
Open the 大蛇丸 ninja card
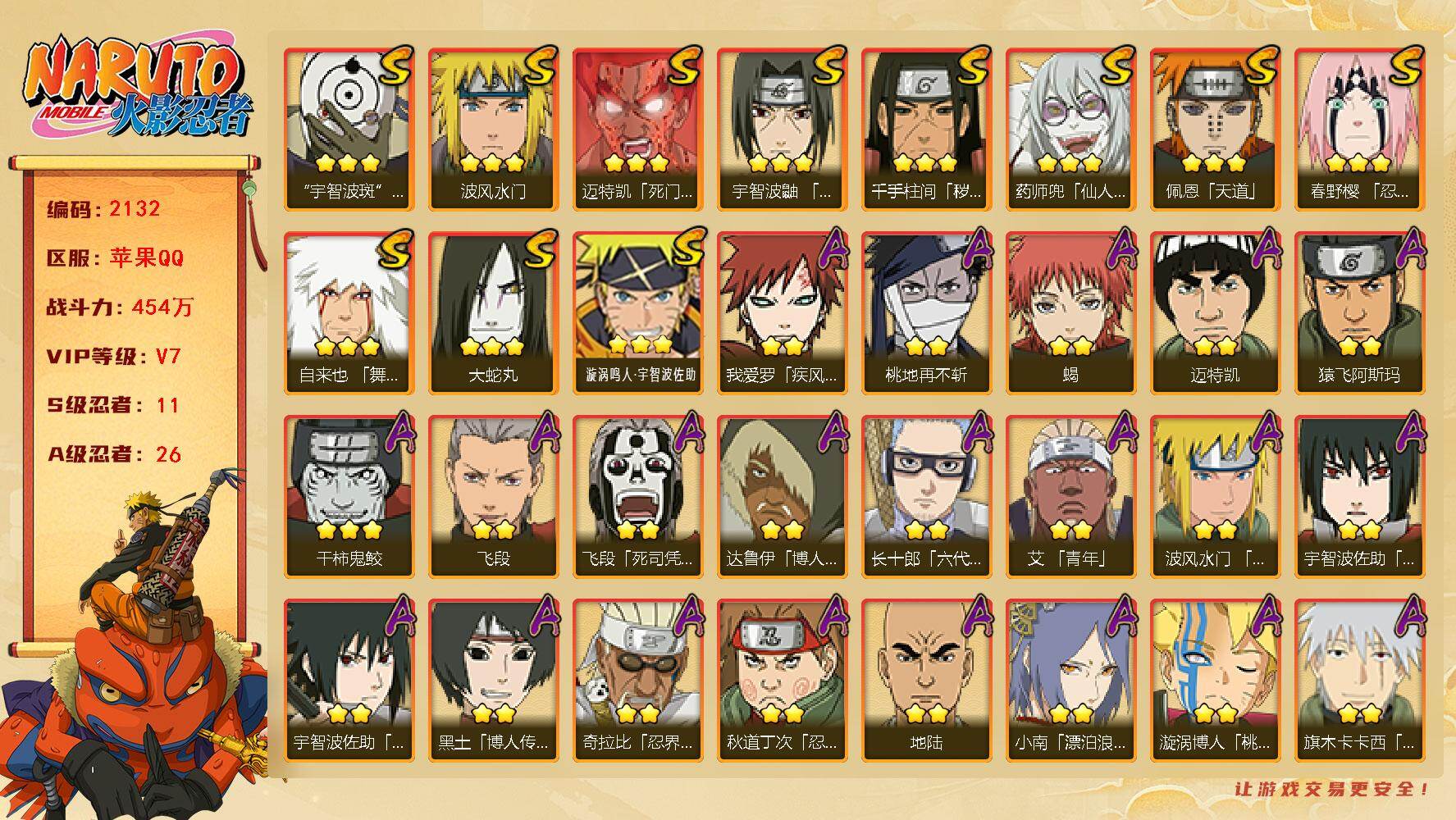coord(493,313)
